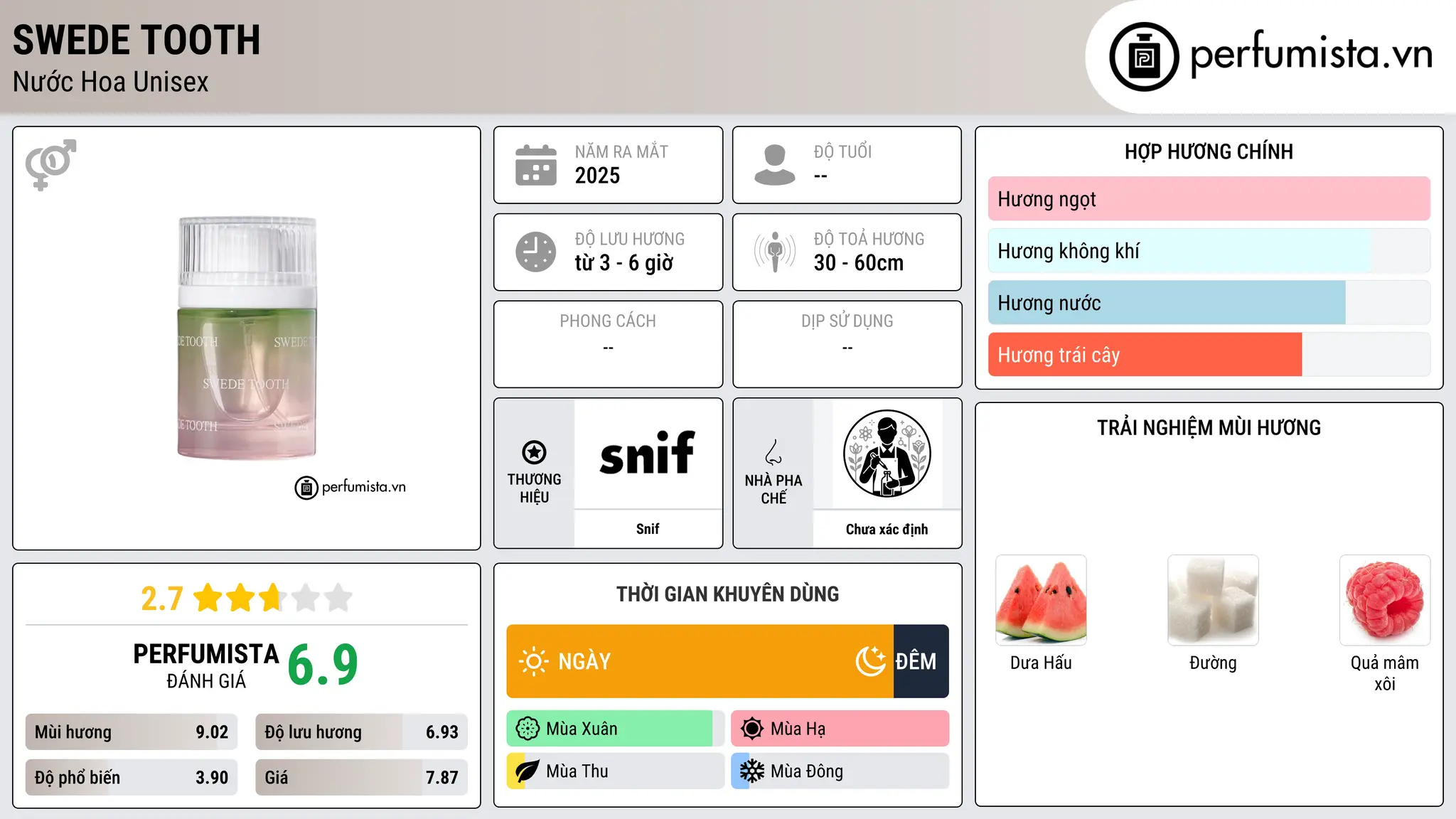Click the perfumer illustration icon

point(887,454)
